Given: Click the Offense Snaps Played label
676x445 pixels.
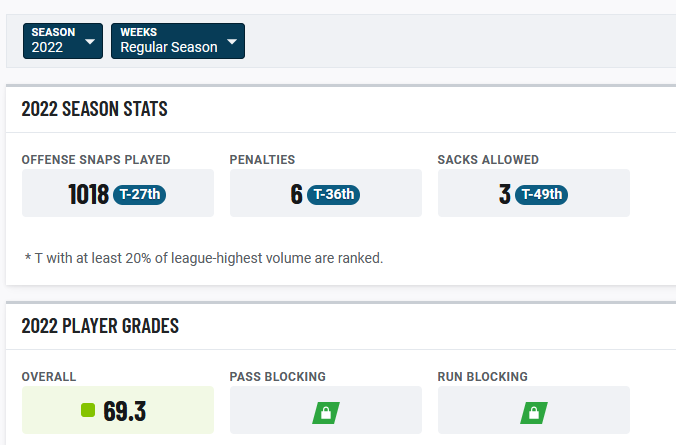Looking at the screenshot, I should pos(96,160).
